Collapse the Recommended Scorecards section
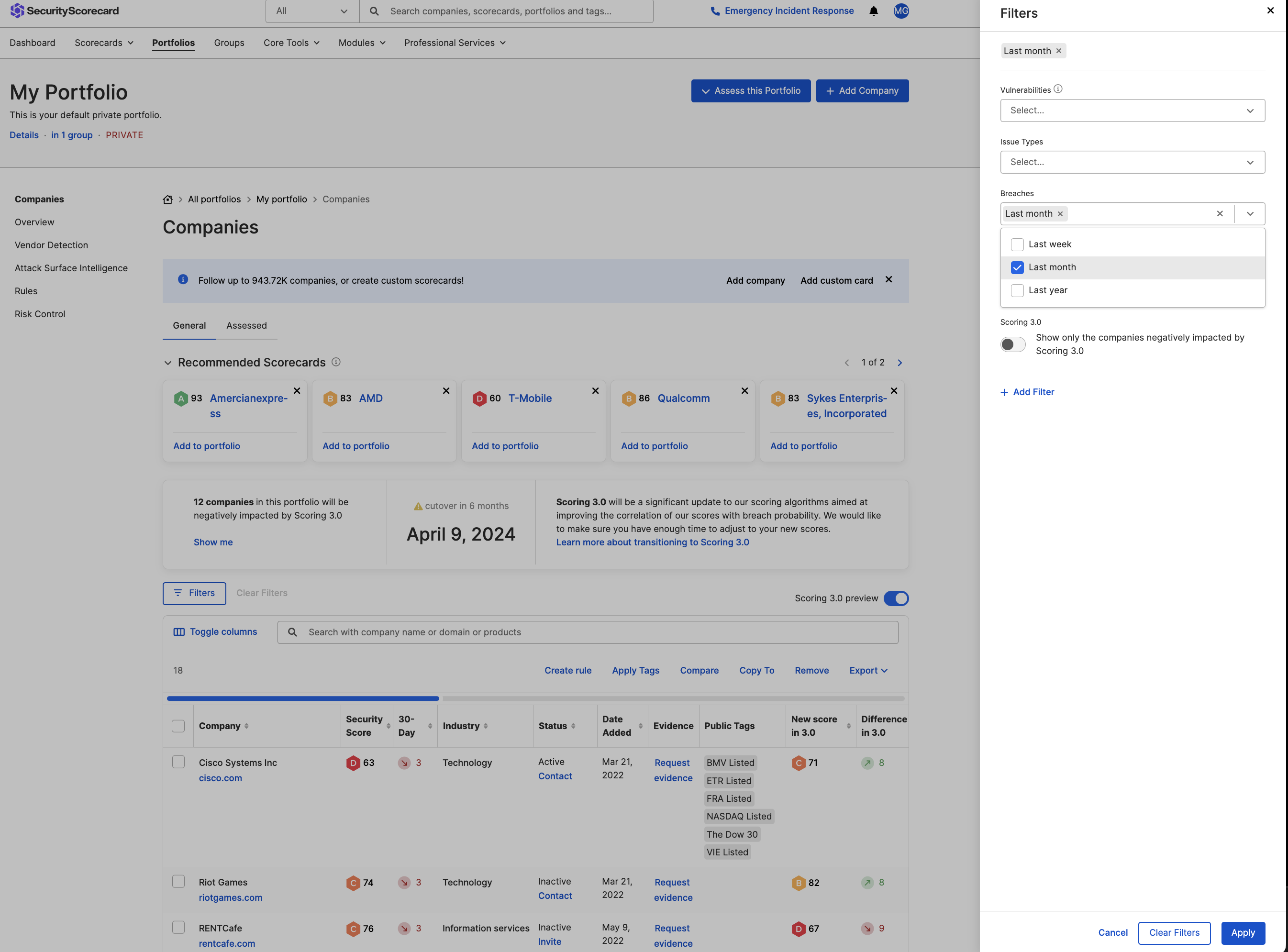 tap(168, 363)
